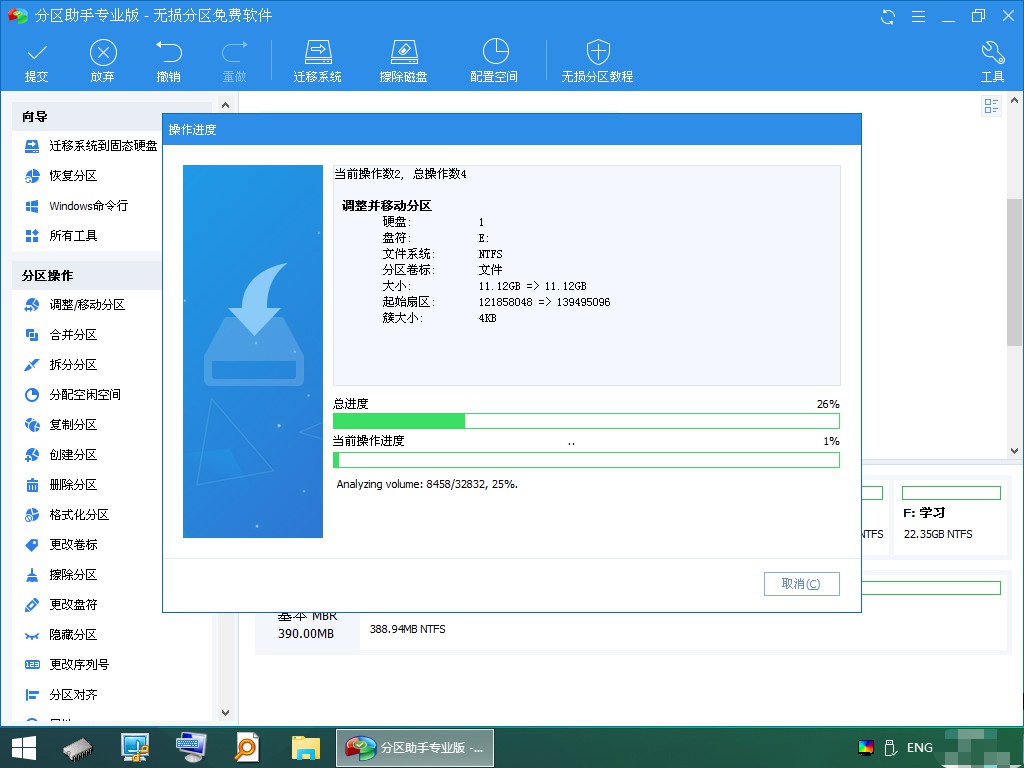Click the ENG language indicator
This screenshot has height=768, width=1024.
(x=920, y=748)
